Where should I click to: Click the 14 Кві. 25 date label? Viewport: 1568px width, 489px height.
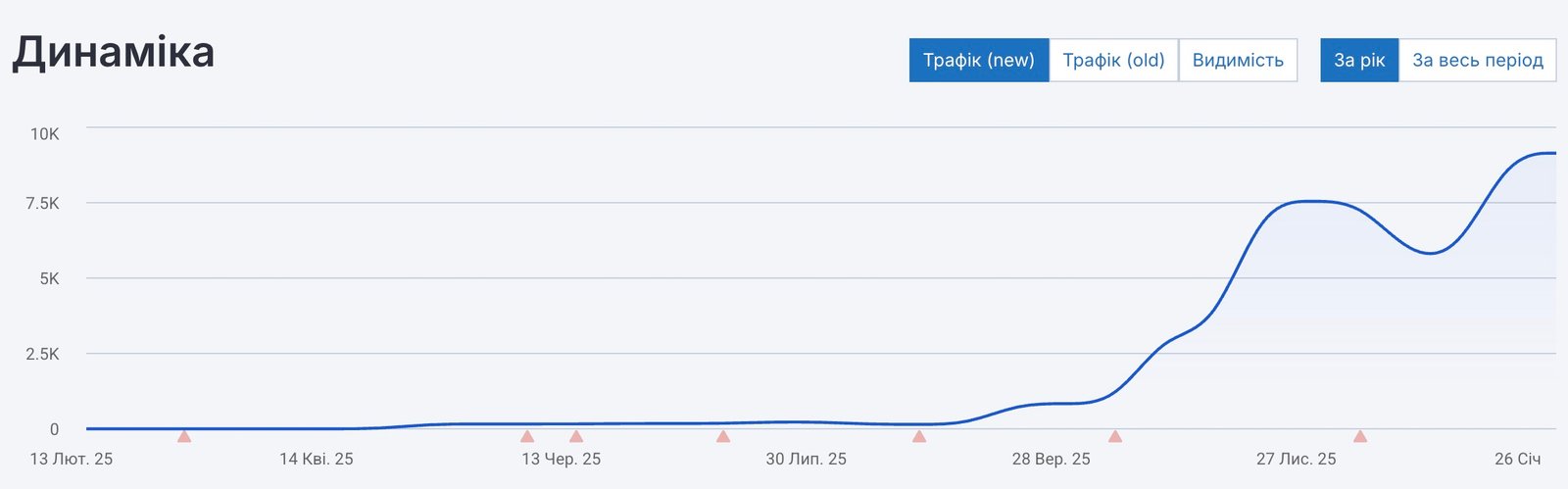[x=317, y=459]
